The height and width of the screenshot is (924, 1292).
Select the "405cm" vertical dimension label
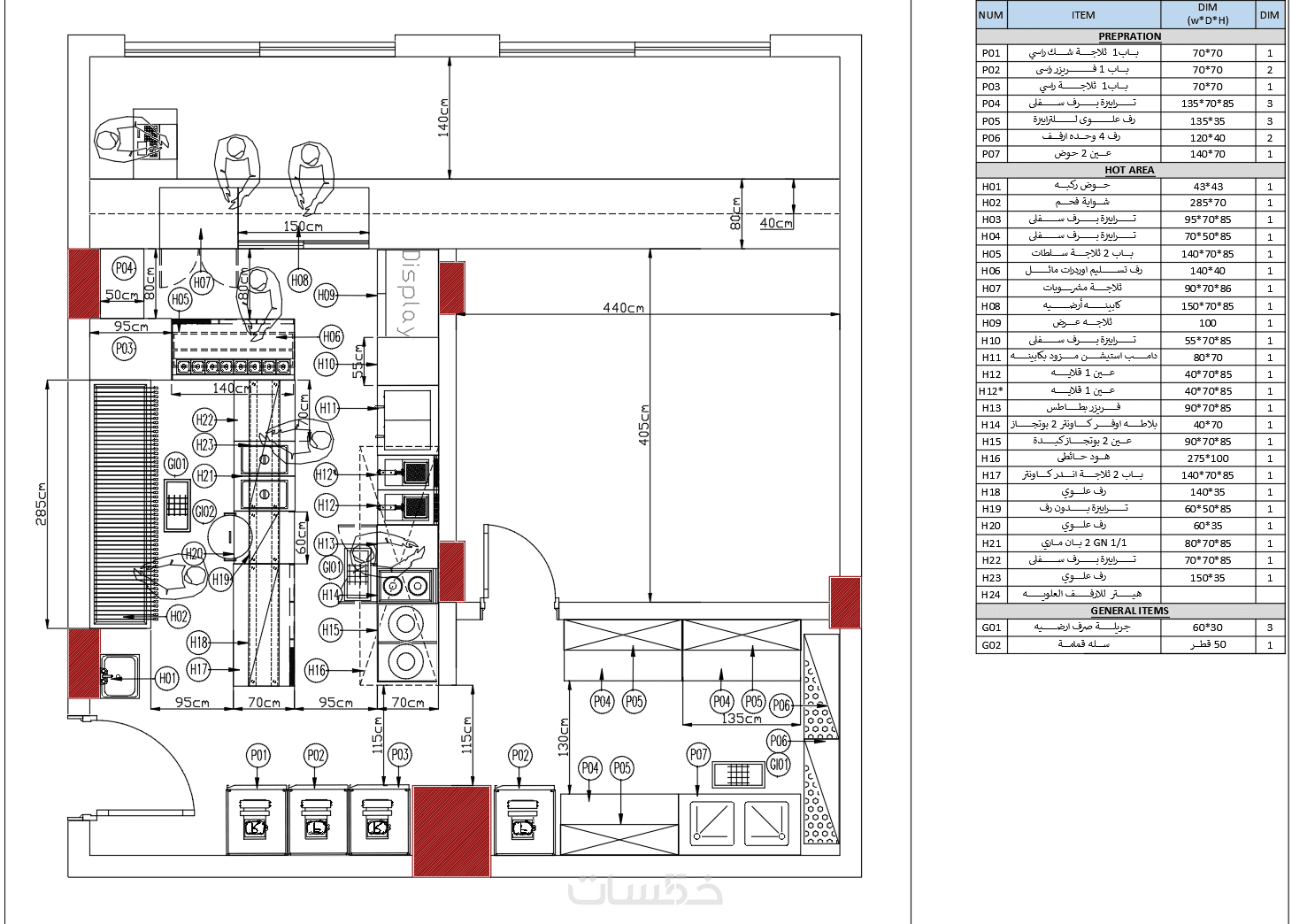pos(644,425)
